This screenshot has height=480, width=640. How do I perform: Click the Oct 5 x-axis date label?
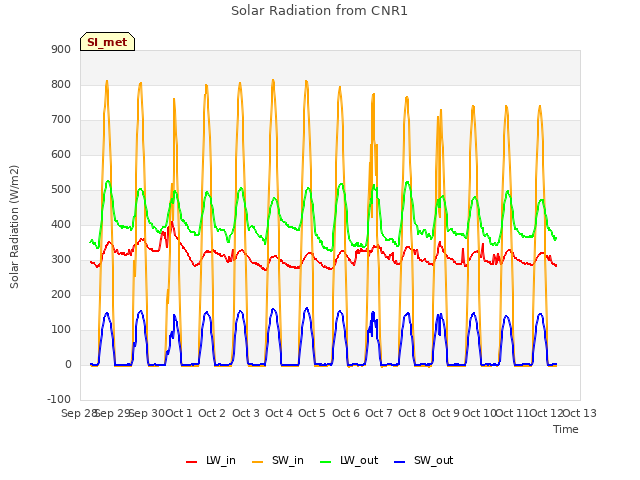point(312,413)
